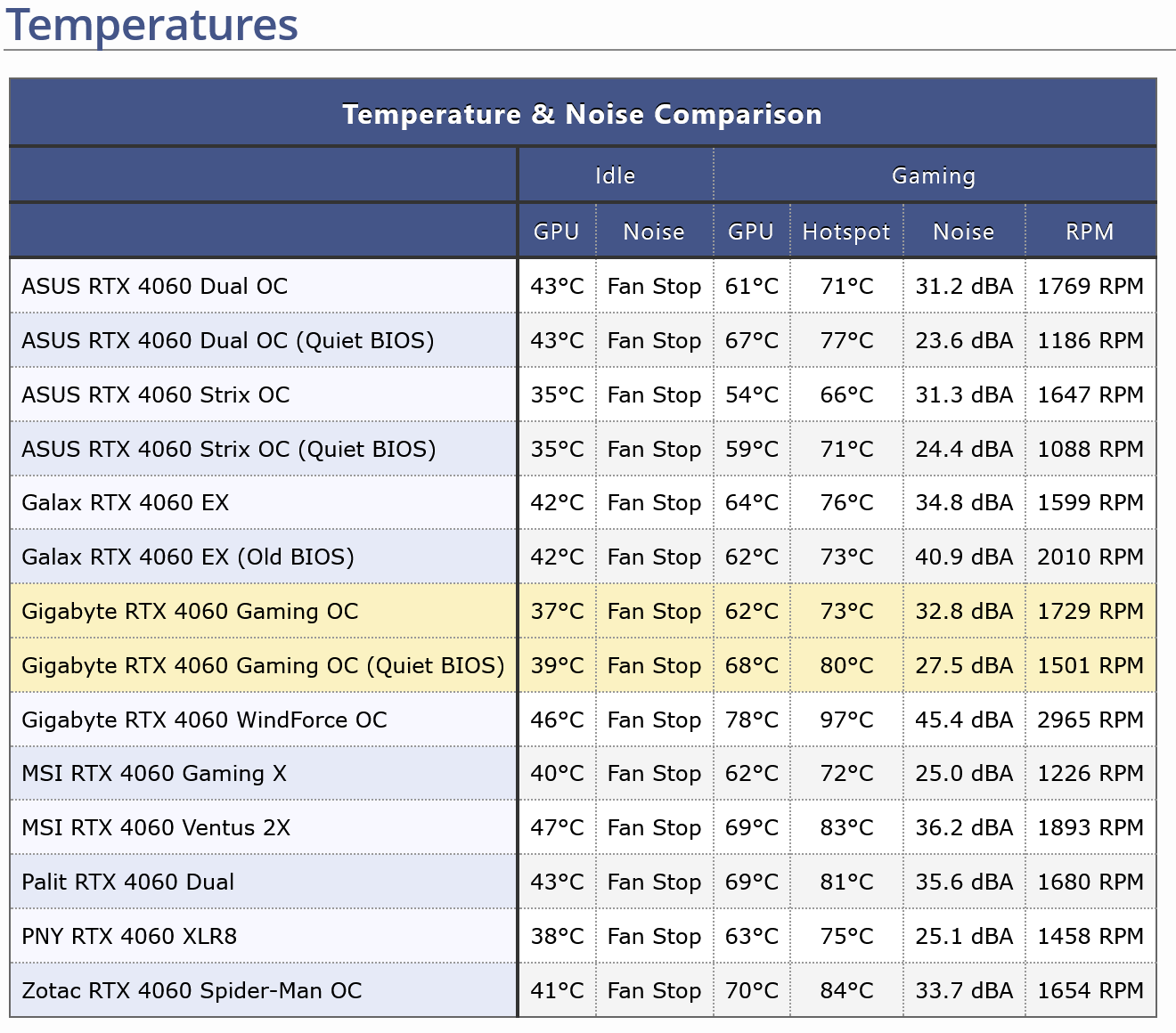Select Gigabyte RTX 4060 WindForce OC name

(x=204, y=720)
